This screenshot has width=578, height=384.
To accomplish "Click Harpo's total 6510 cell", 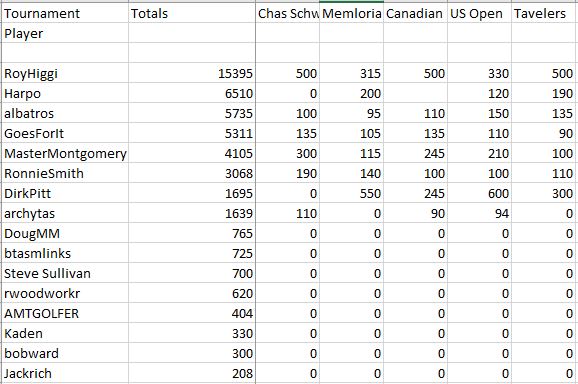I will [192, 93].
